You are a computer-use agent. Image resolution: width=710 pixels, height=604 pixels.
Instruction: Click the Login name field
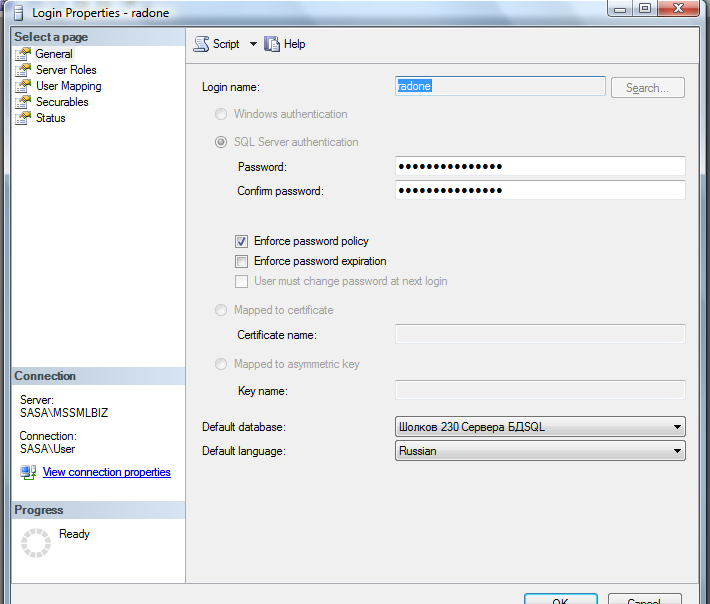point(500,86)
